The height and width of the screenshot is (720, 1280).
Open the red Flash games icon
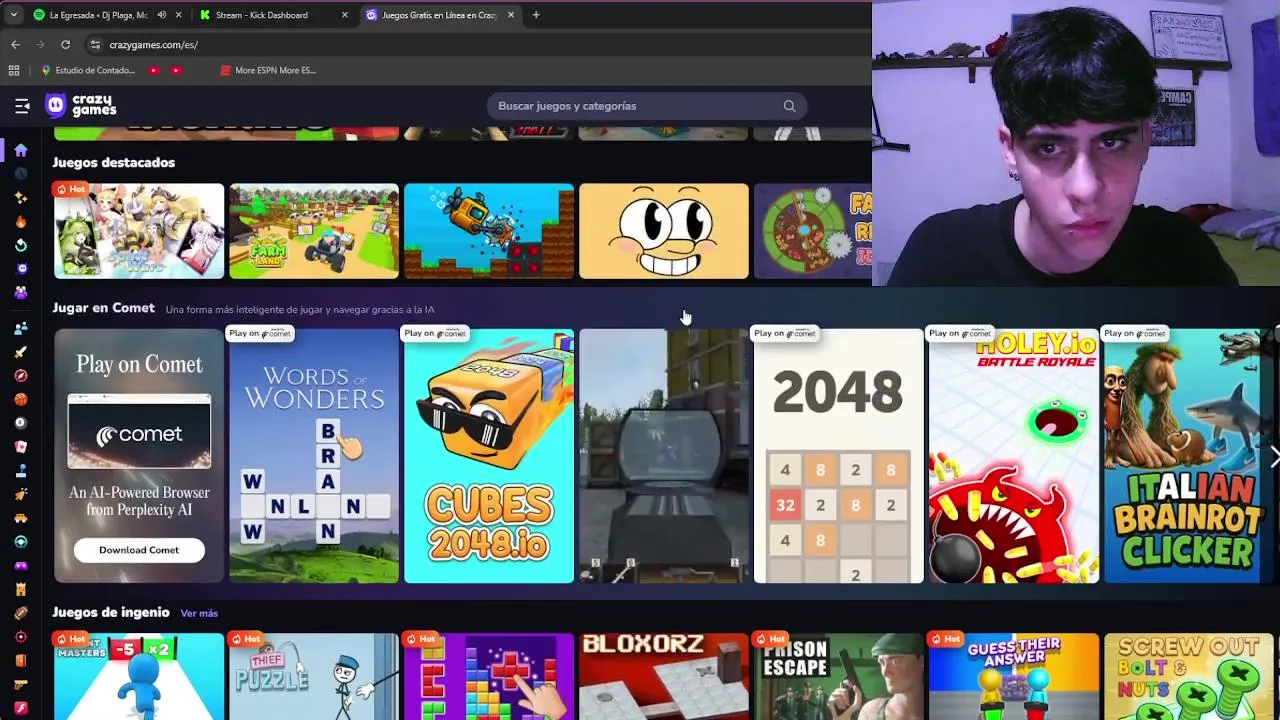click(20, 708)
